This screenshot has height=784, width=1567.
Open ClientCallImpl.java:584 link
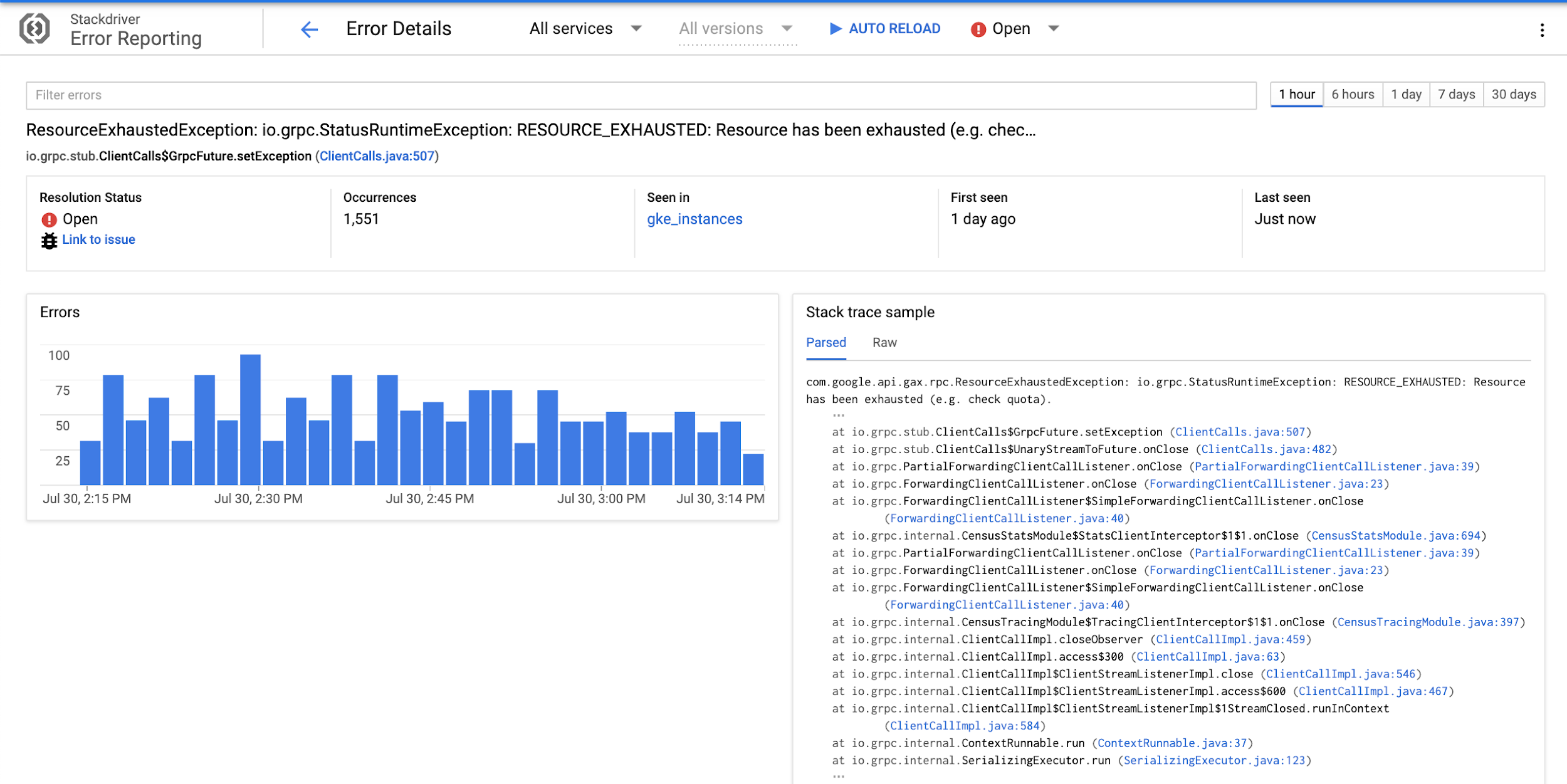[965, 726]
